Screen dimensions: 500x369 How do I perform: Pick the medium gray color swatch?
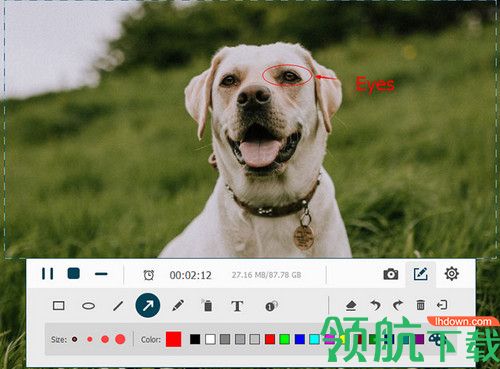pos(240,339)
